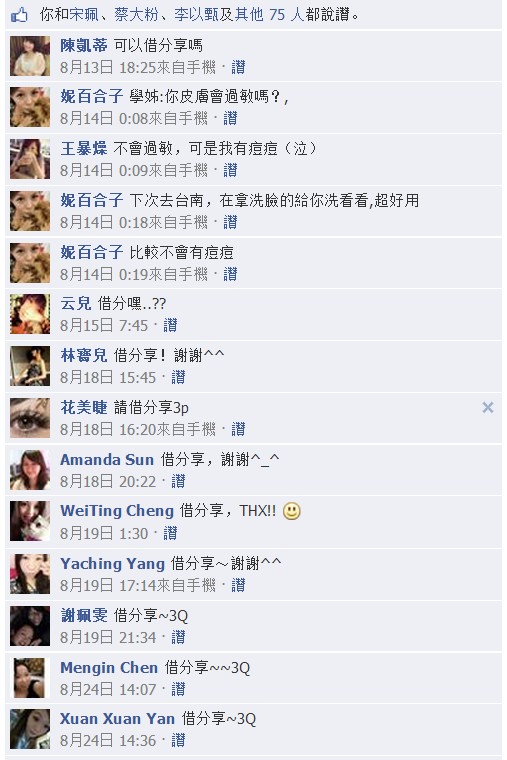507x760 pixels.
Task: Like 陳凱蒂's comment with 讚
Action: tap(238, 67)
